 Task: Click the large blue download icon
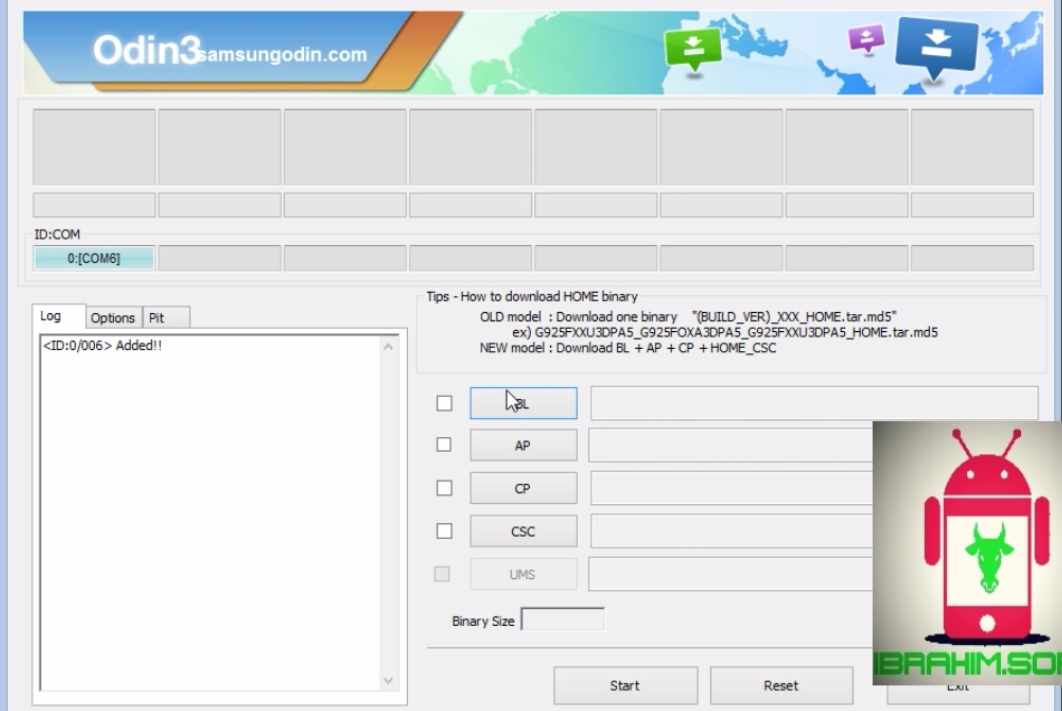(x=937, y=47)
